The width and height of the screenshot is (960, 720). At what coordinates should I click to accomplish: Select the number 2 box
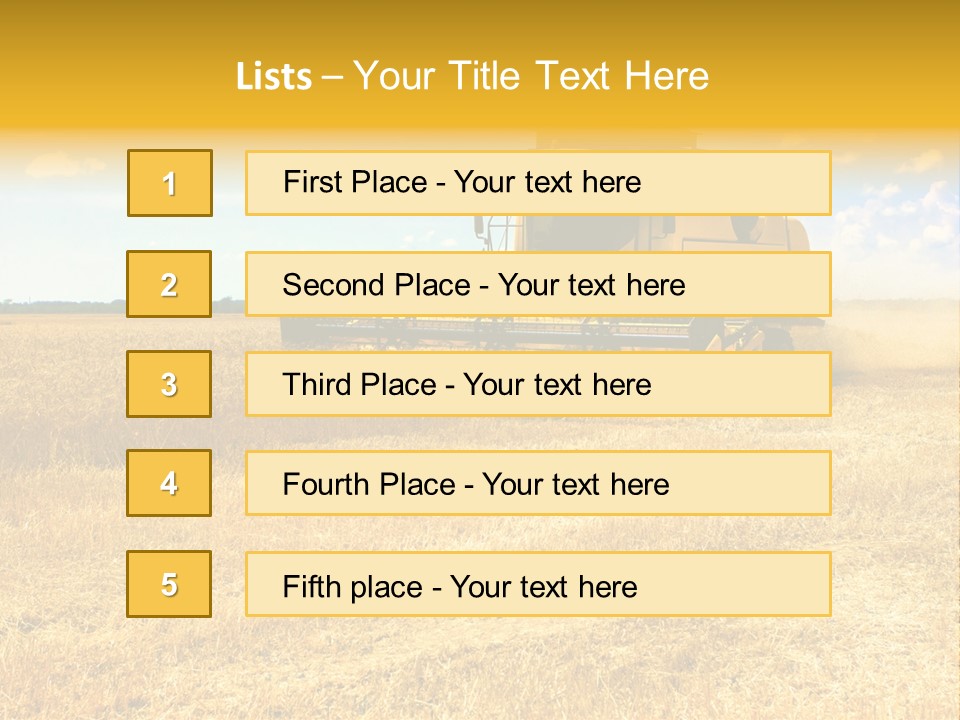point(169,284)
